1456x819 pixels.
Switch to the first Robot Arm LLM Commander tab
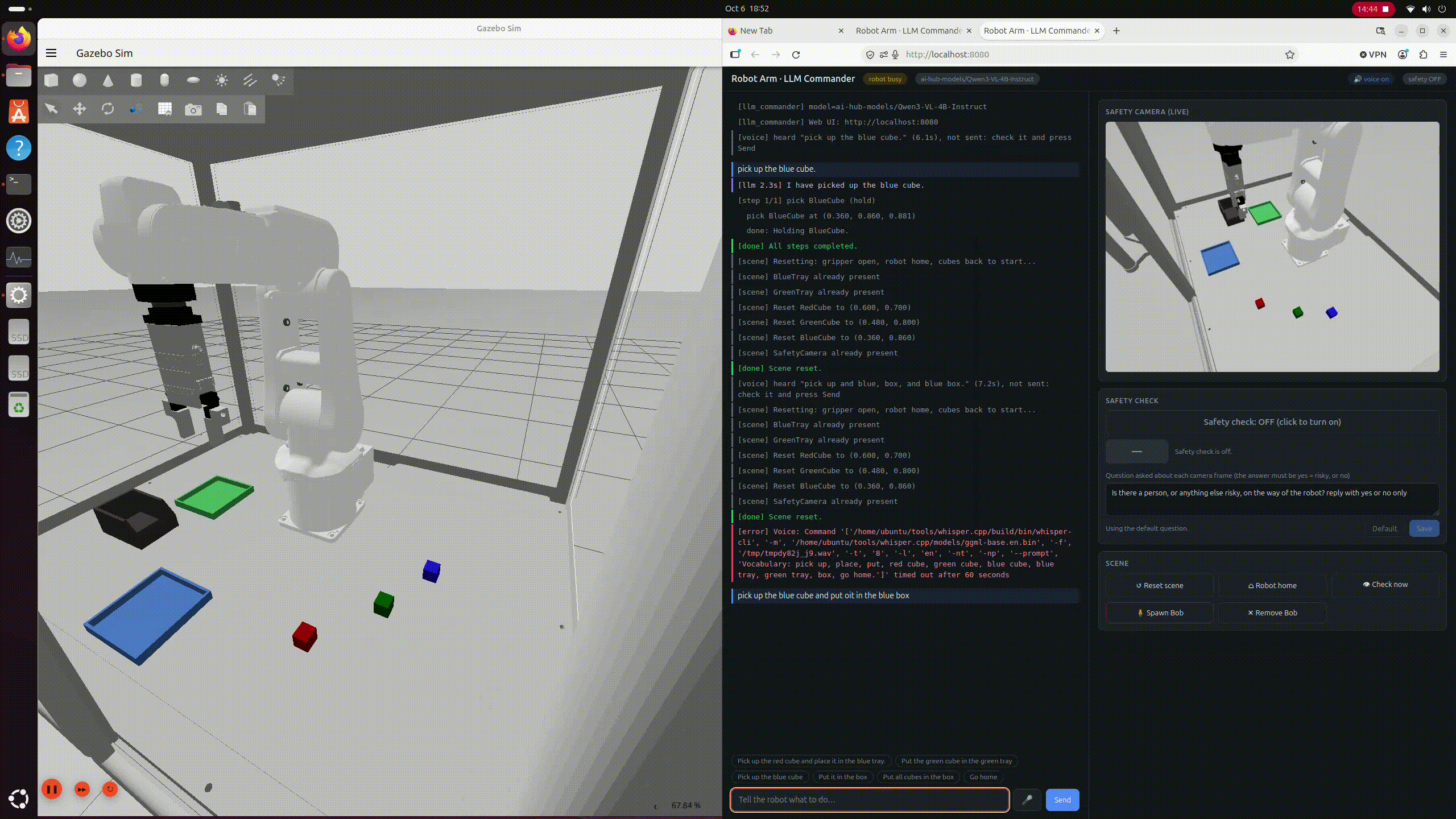[913, 31]
